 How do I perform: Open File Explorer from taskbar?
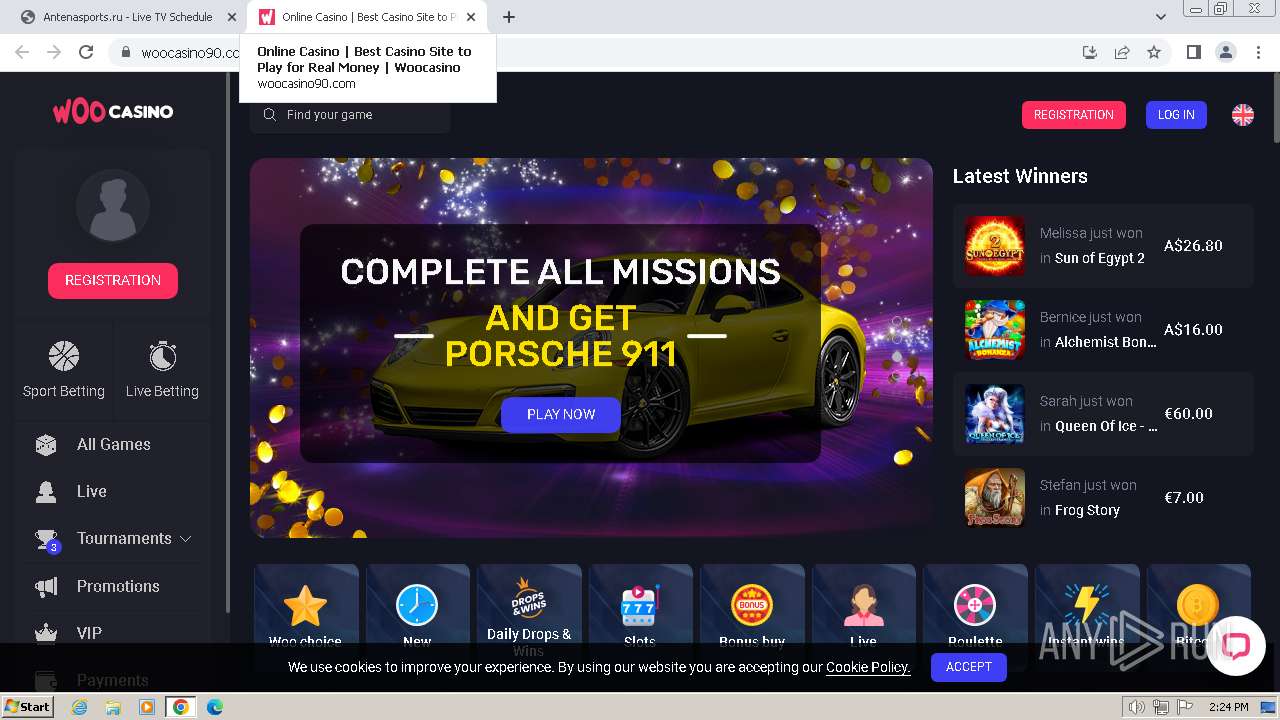113,707
